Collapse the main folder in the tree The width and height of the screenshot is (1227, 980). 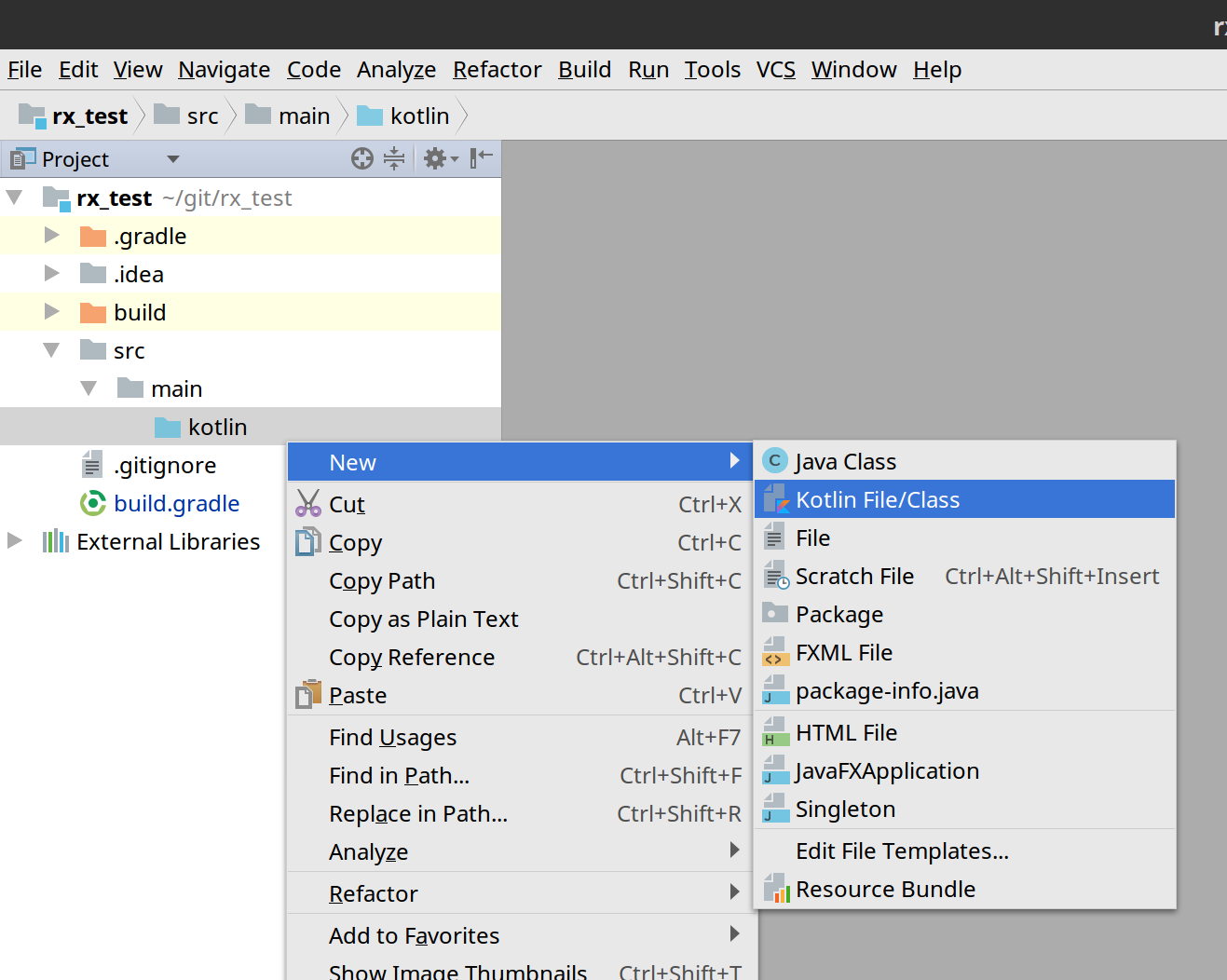pos(89,388)
